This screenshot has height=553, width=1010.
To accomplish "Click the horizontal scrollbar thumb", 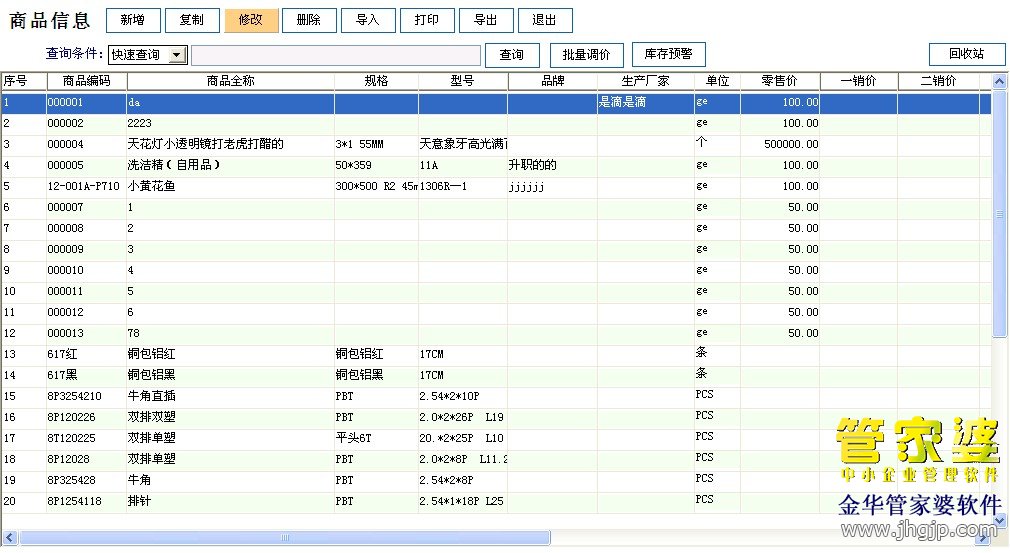I will point(285,538).
